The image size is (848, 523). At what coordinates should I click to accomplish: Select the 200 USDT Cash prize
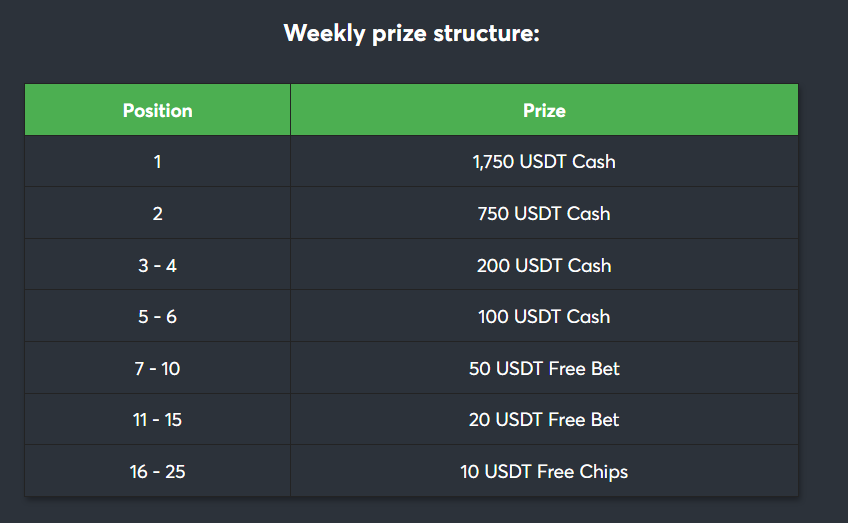[x=544, y=265]
